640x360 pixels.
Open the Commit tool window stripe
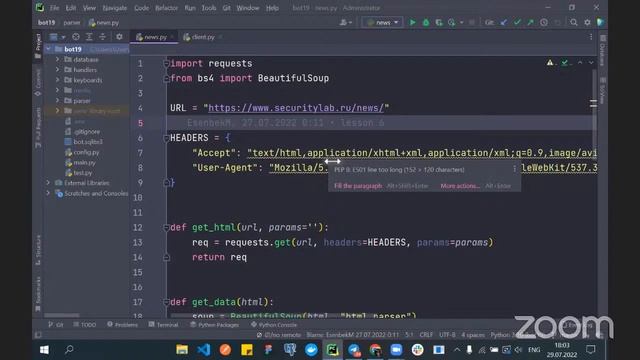(x=38, y=82)
